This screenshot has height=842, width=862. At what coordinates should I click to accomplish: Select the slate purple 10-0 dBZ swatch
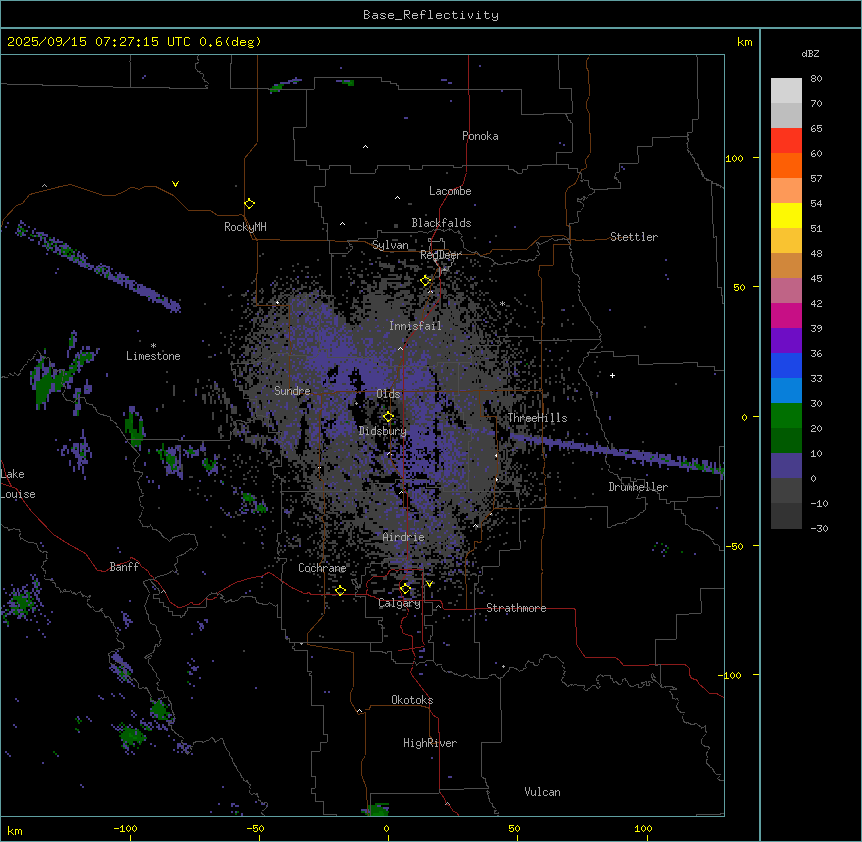pos(786,466)
